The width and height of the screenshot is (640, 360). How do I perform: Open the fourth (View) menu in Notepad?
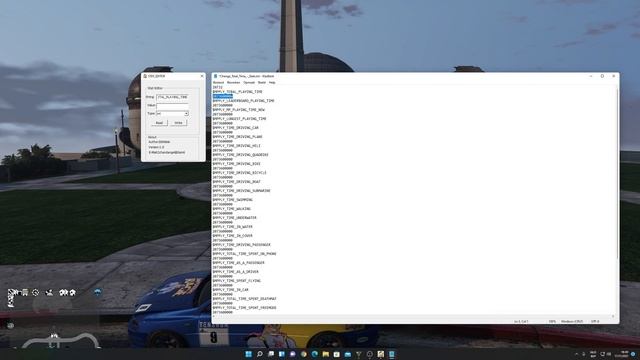click(x=262, y=82)
